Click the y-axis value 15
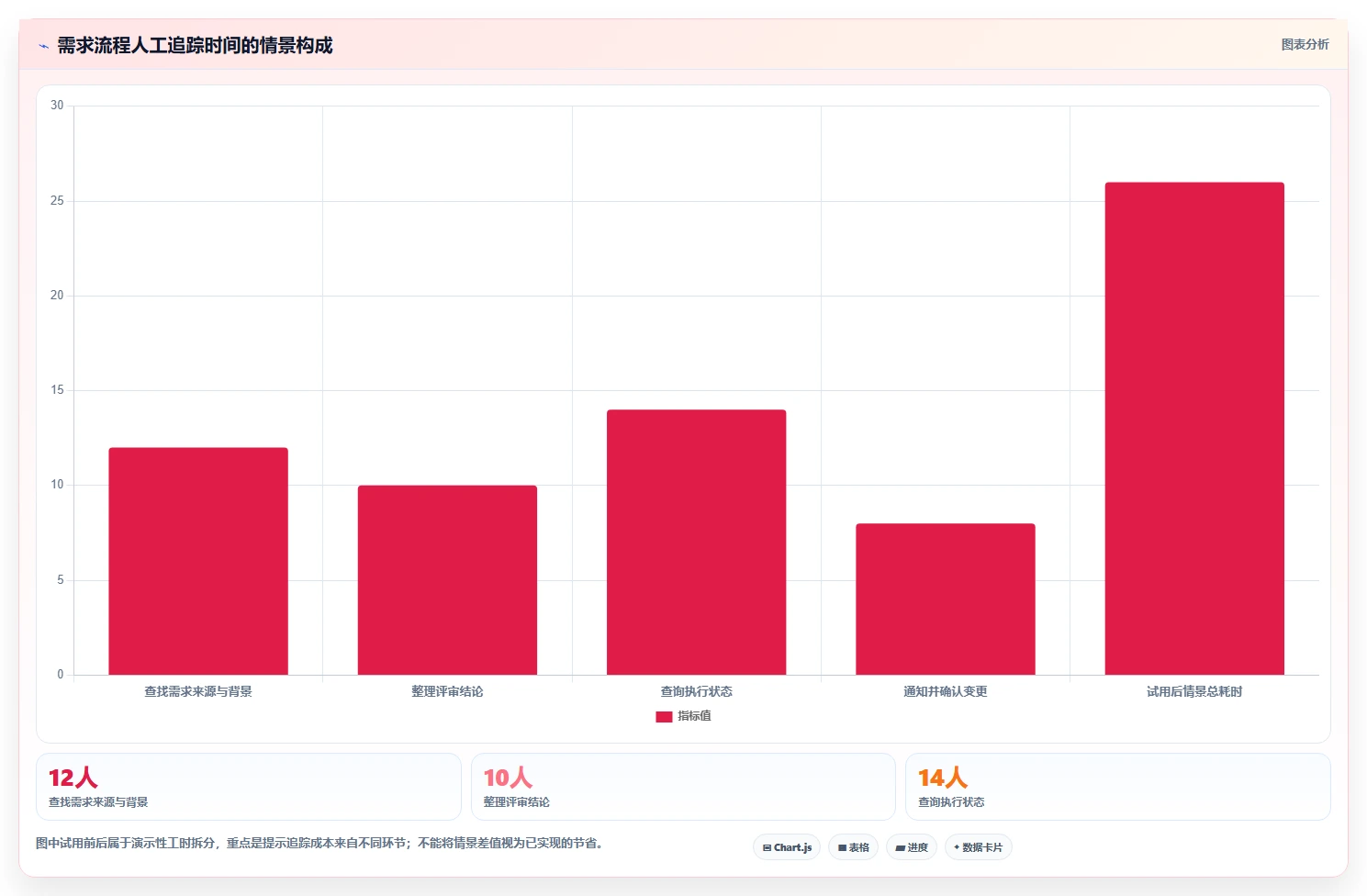 pos(57,390)
